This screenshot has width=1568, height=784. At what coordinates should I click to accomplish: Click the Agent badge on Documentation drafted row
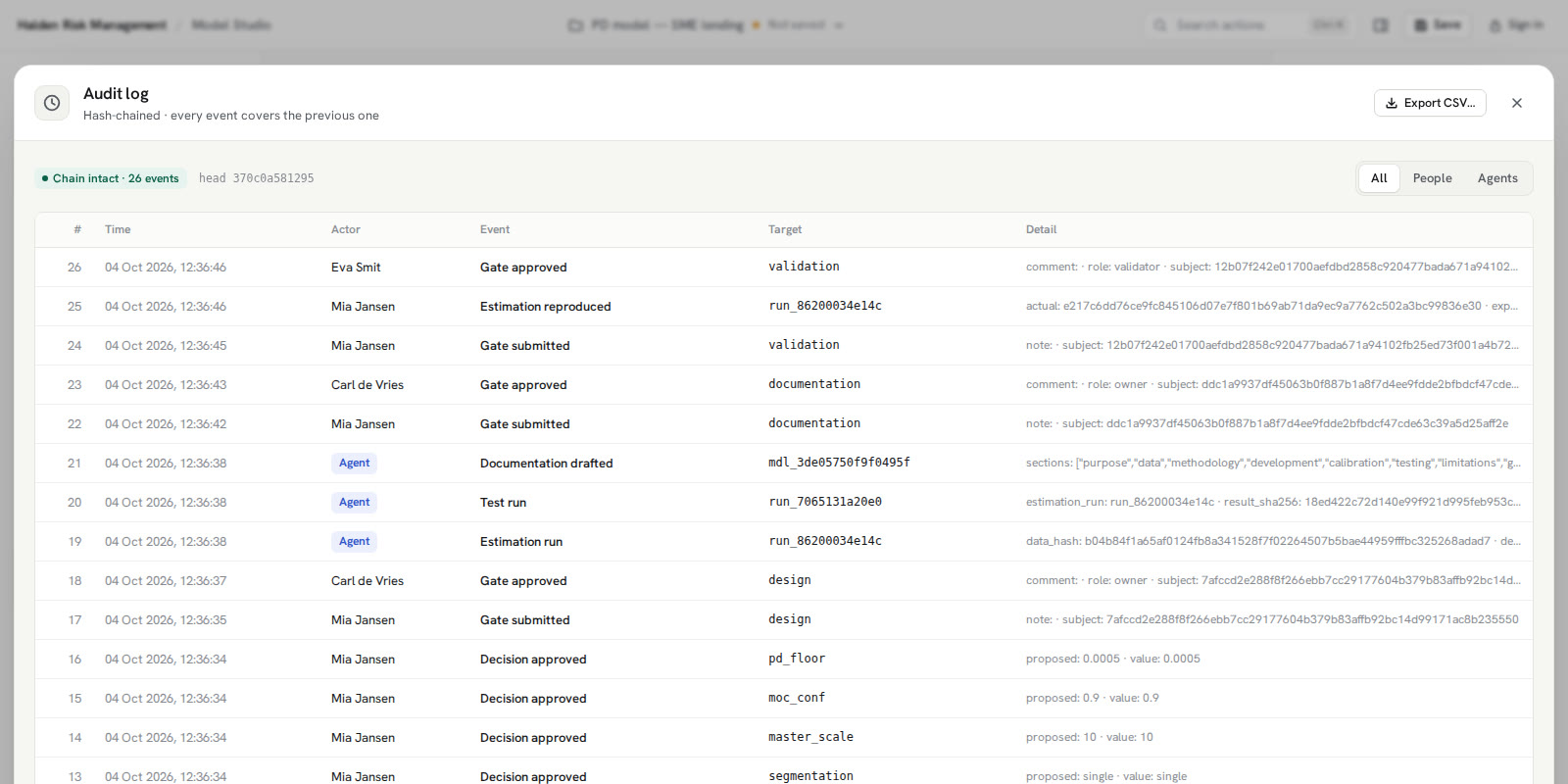pos(354,463)
